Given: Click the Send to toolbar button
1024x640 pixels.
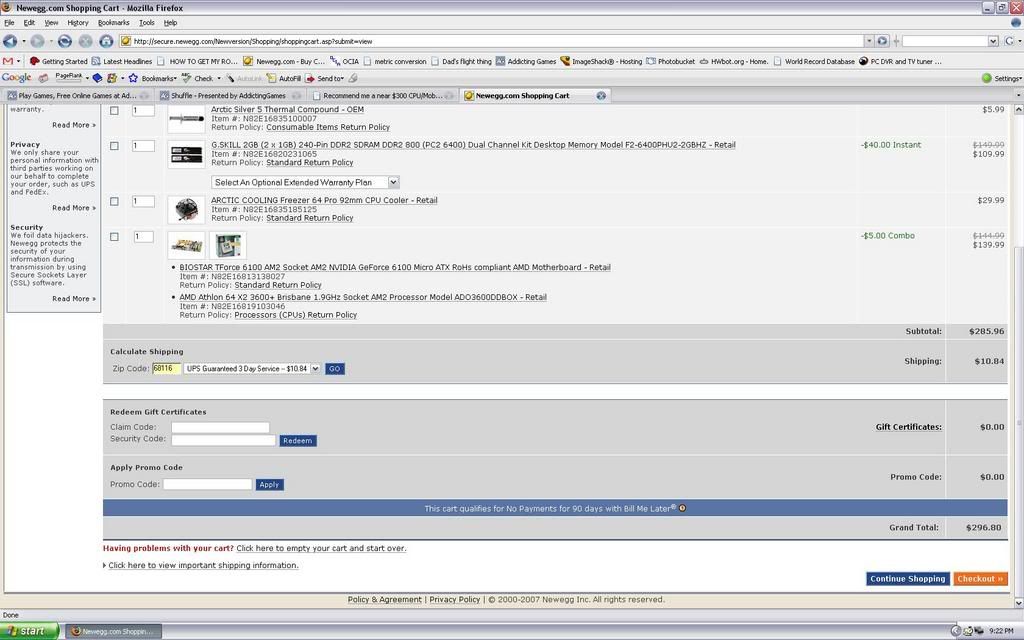Looking at the screenshot, I should click(x=324, y=78).
